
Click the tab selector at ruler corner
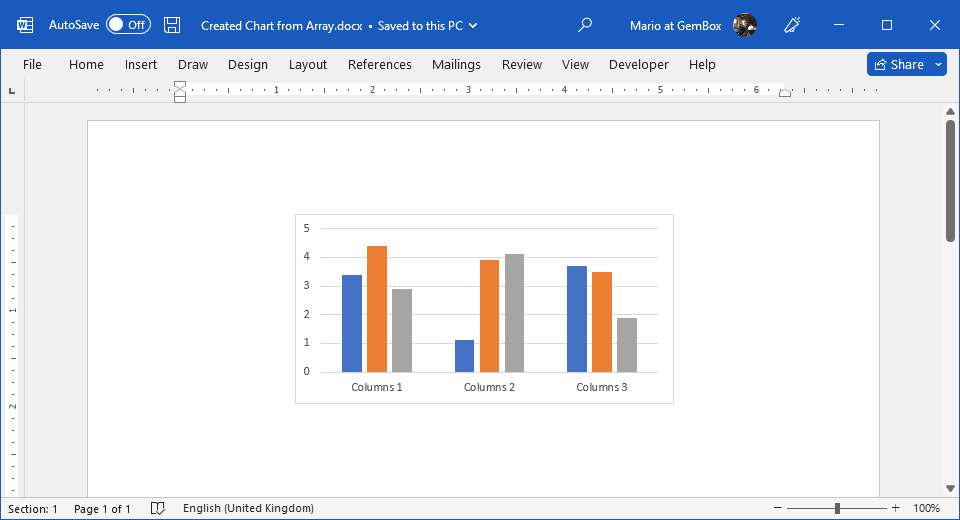12,91
